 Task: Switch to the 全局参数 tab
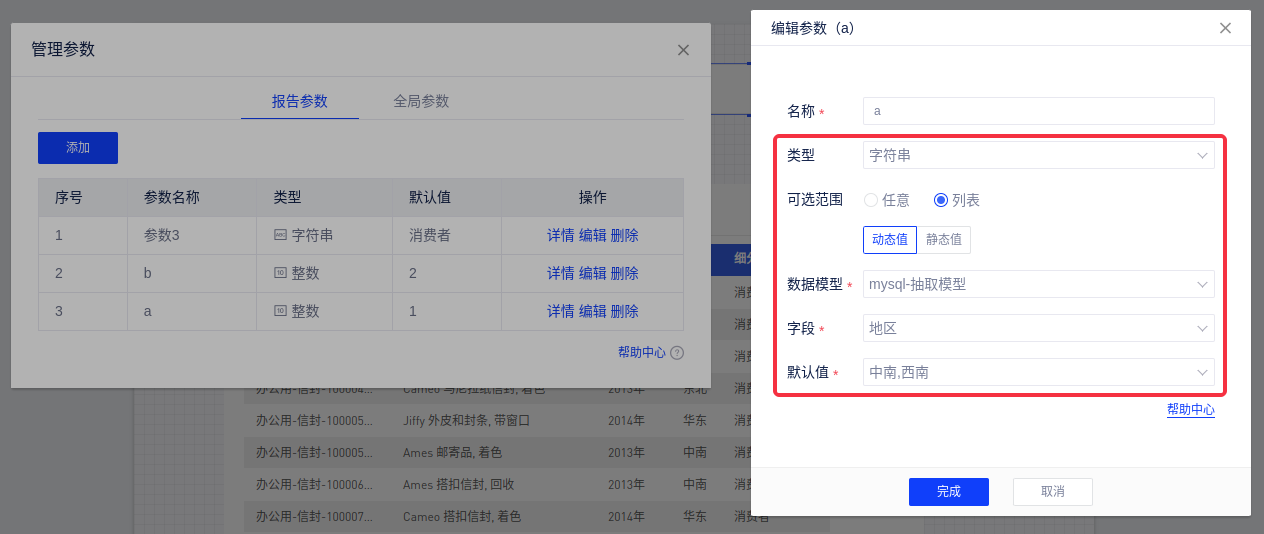[x=421, y=101]
